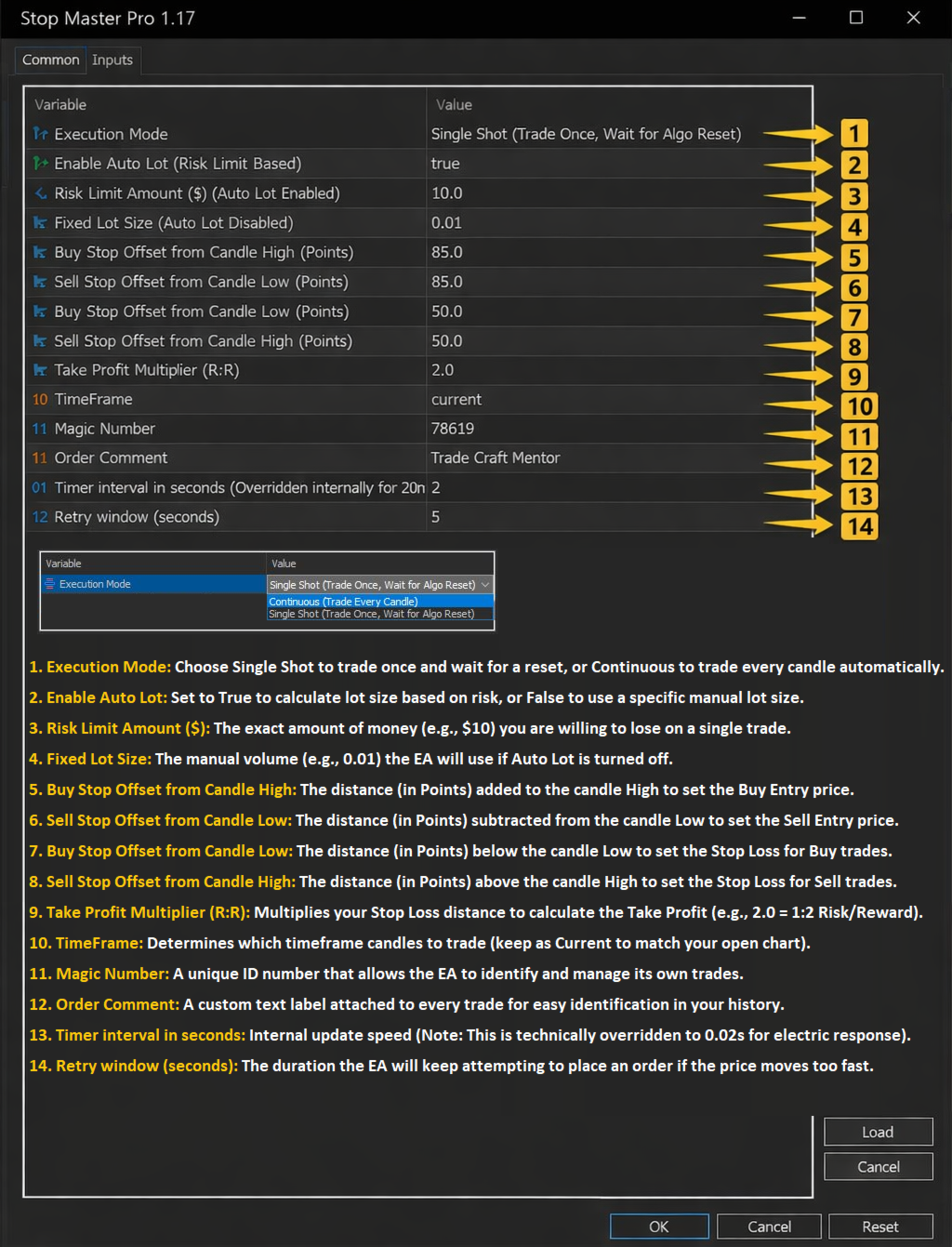Click the orange TimeFrame type icon
This screenshot has width=952, height=1247.
(40, 399)
